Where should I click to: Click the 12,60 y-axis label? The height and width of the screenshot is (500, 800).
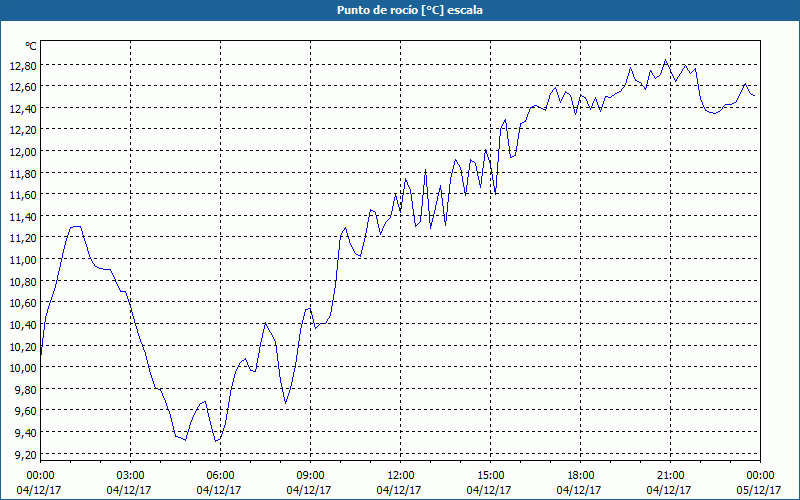coord(23,87)
